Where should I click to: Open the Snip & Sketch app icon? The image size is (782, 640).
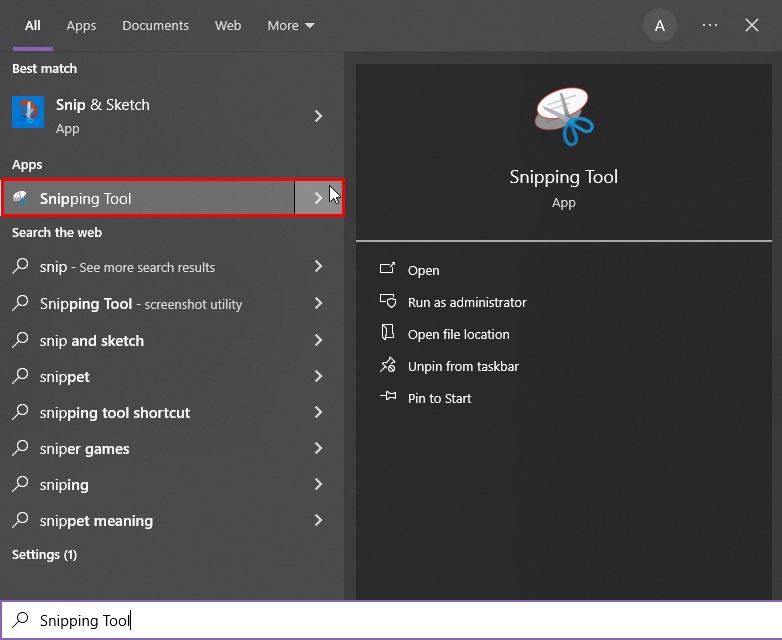click(x=28, y=112)
